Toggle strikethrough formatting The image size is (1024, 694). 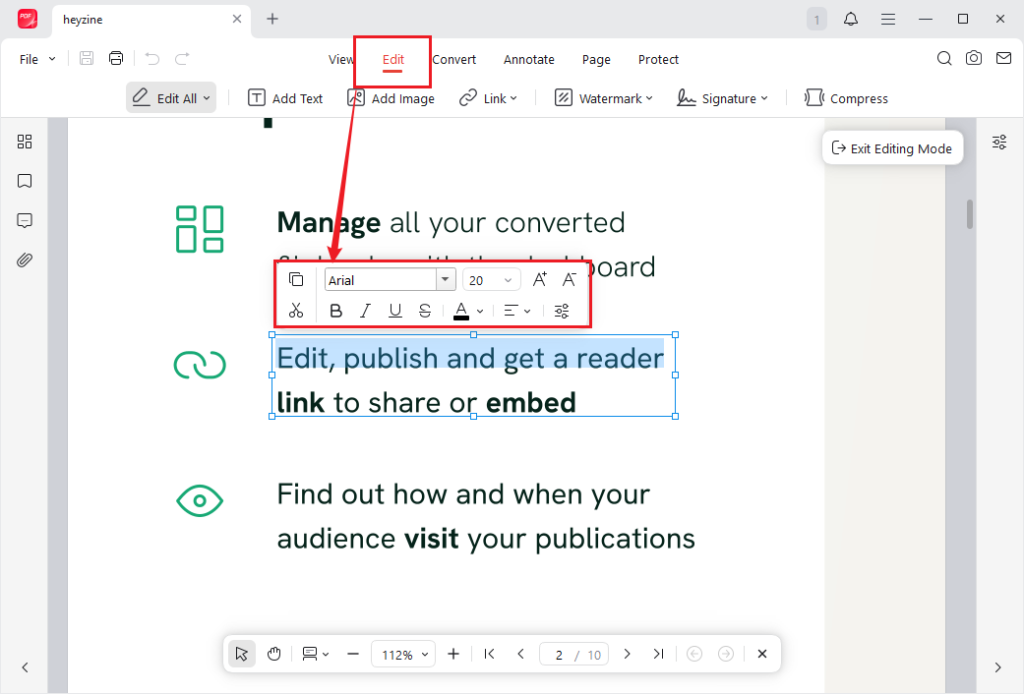click(x=424, y=311)
